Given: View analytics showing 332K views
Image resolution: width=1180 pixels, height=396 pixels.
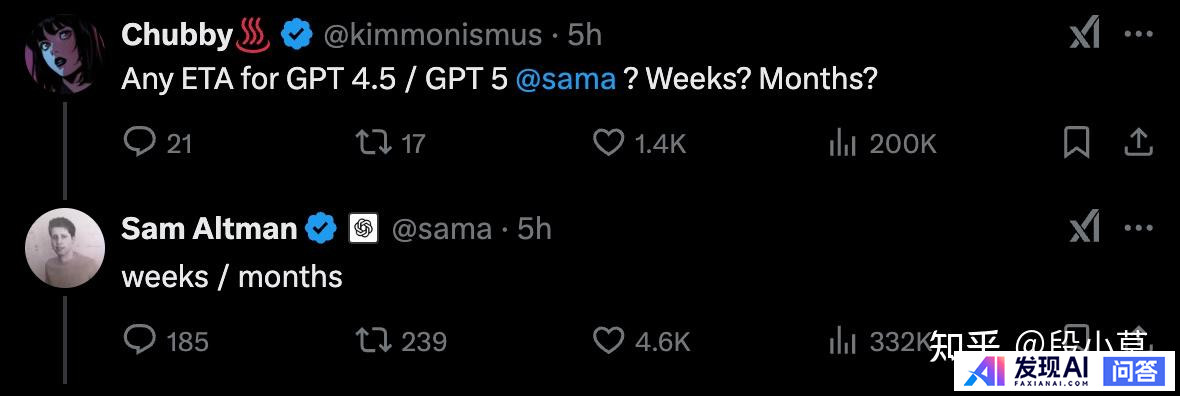Looking at the screenshot, I should tap(880, 341).
